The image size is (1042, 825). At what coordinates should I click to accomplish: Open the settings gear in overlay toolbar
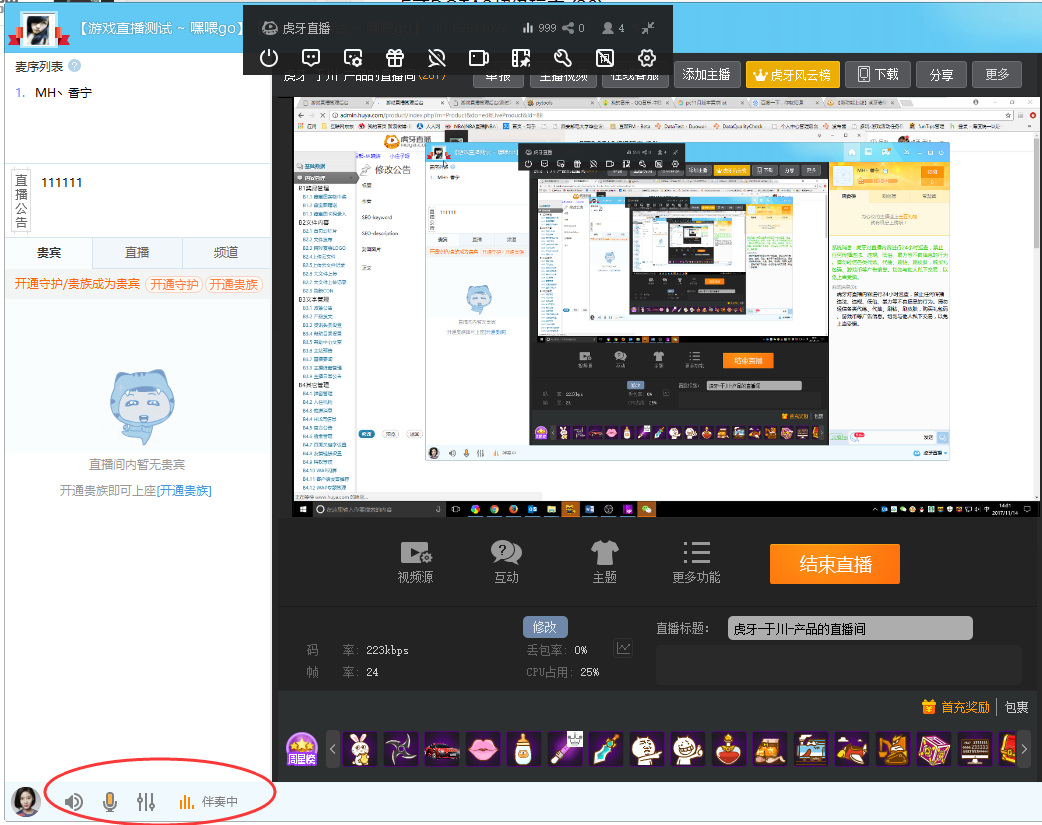pos(647,59)
